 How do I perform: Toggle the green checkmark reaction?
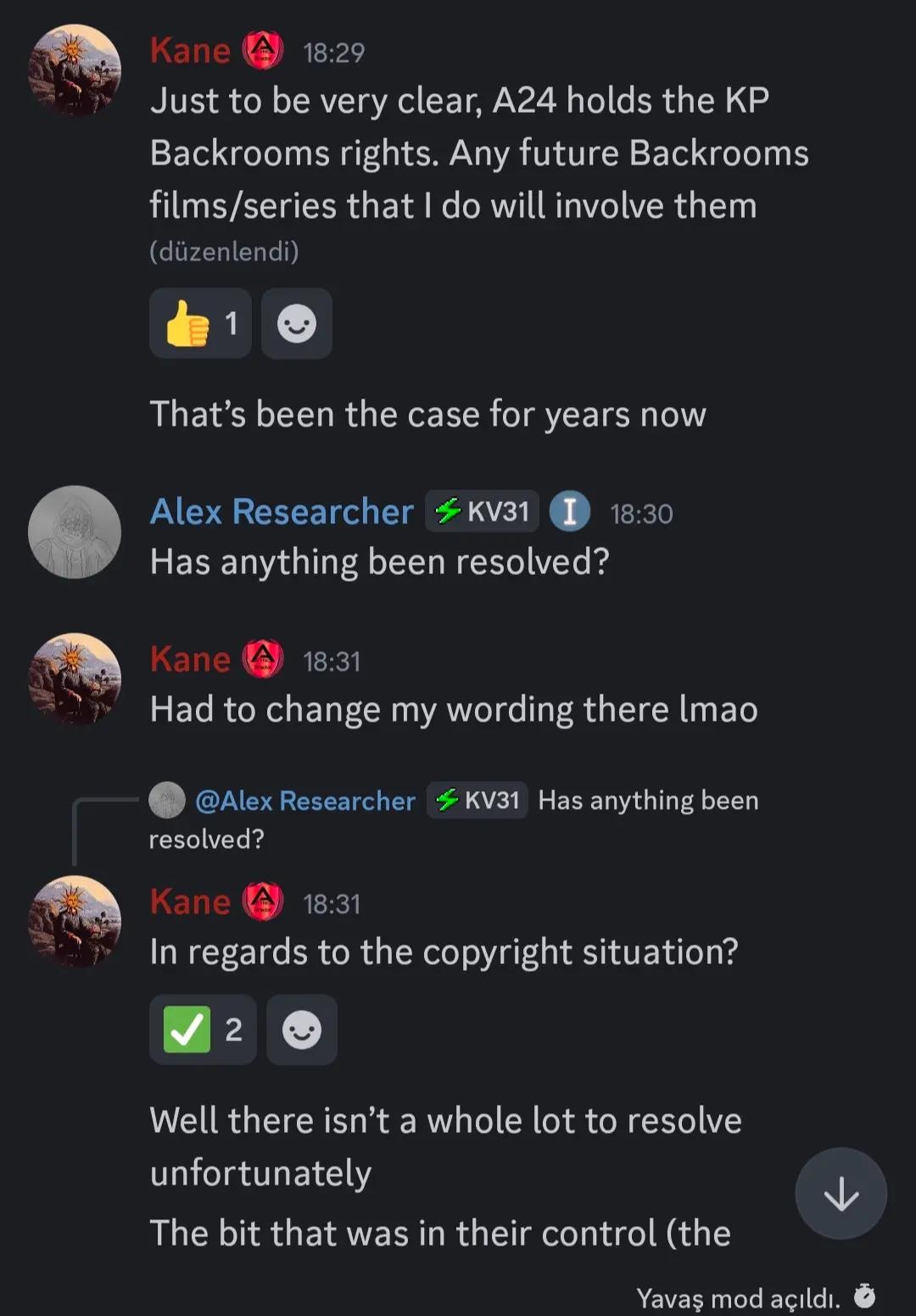tap(203, 1029)
